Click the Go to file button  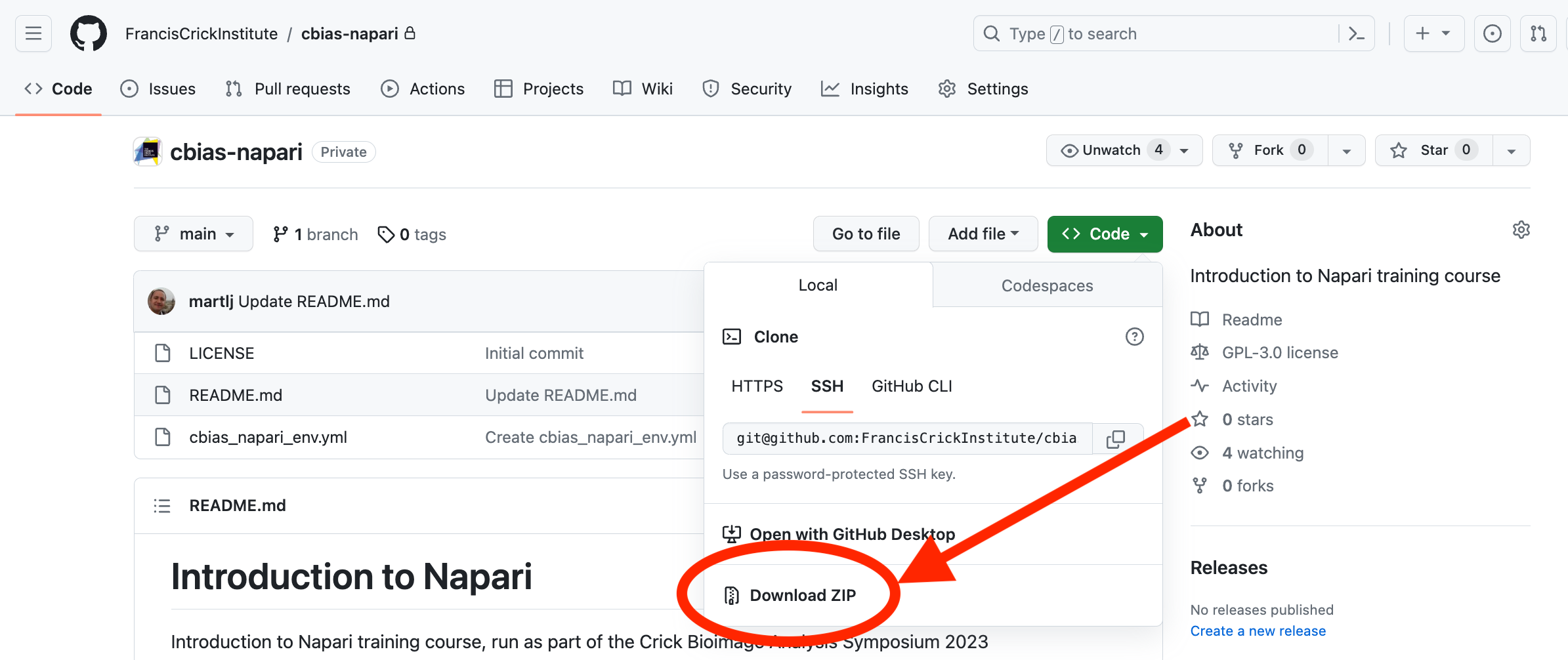point(866,234)
